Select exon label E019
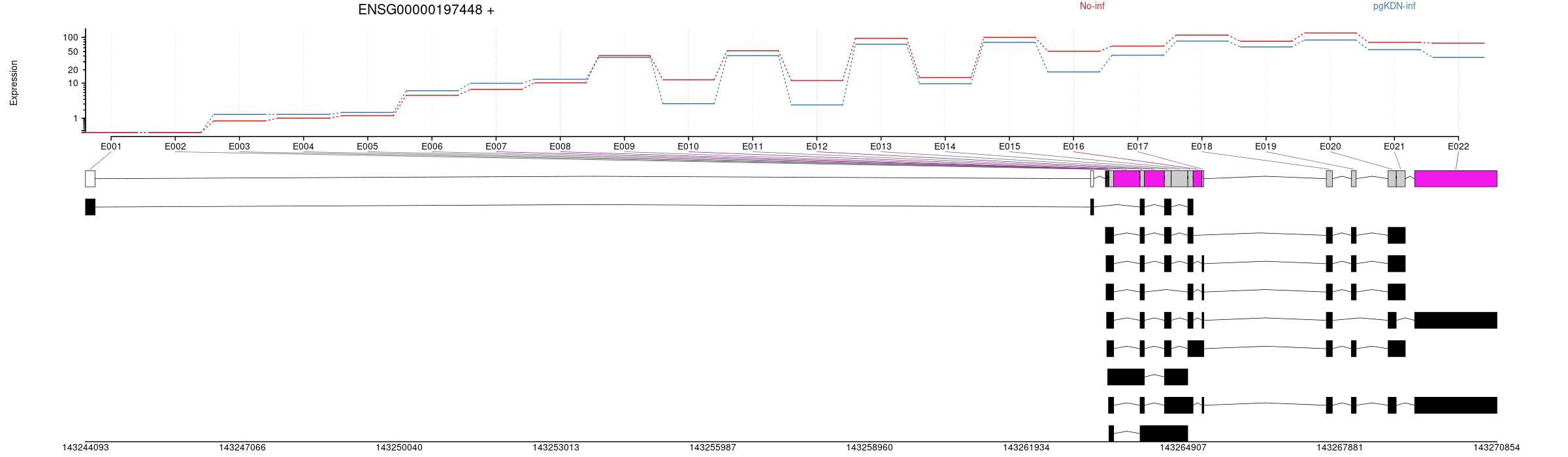The image size is (1568, 457). click(x=1266, y=146)
